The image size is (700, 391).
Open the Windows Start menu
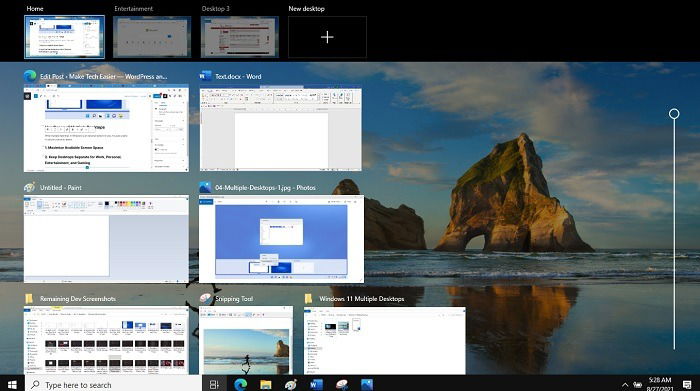12,384
